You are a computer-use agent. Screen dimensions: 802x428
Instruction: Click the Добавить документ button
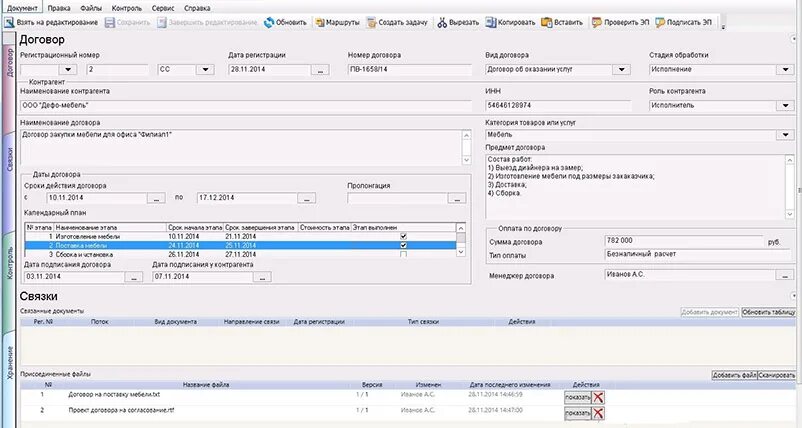709,312
